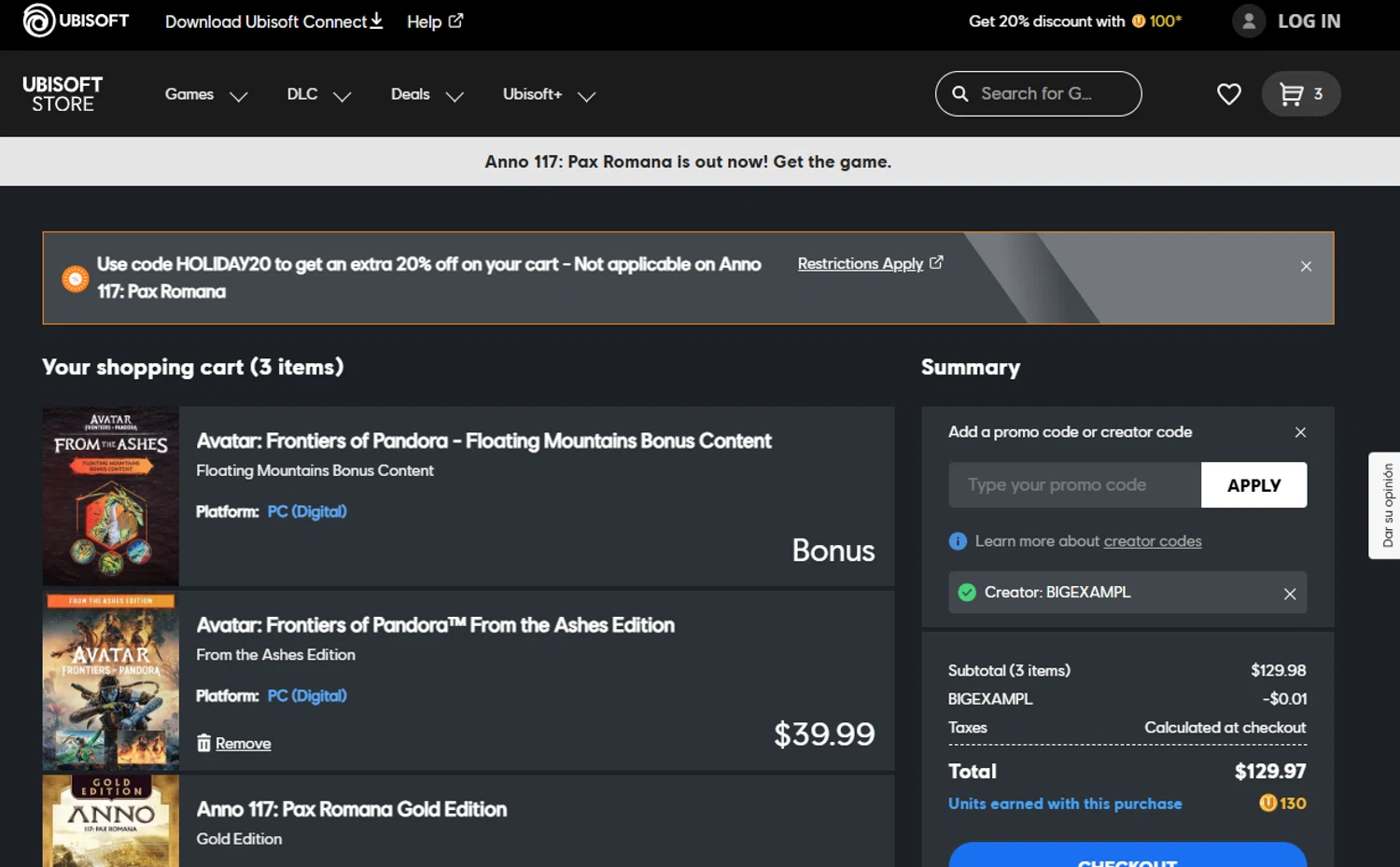Open Anno 117 Gold Edition thumbnail

(x=110, y=820)
